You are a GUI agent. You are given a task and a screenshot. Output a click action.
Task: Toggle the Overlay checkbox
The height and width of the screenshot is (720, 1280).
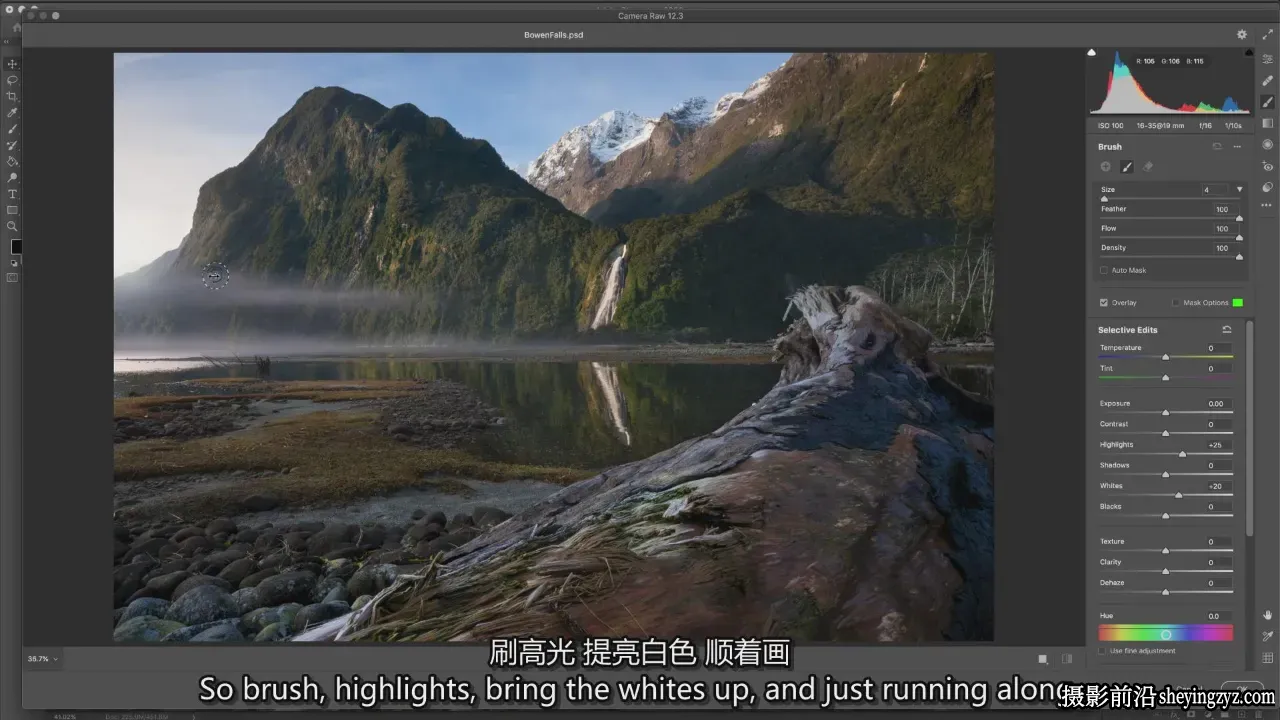[1104, 302]
